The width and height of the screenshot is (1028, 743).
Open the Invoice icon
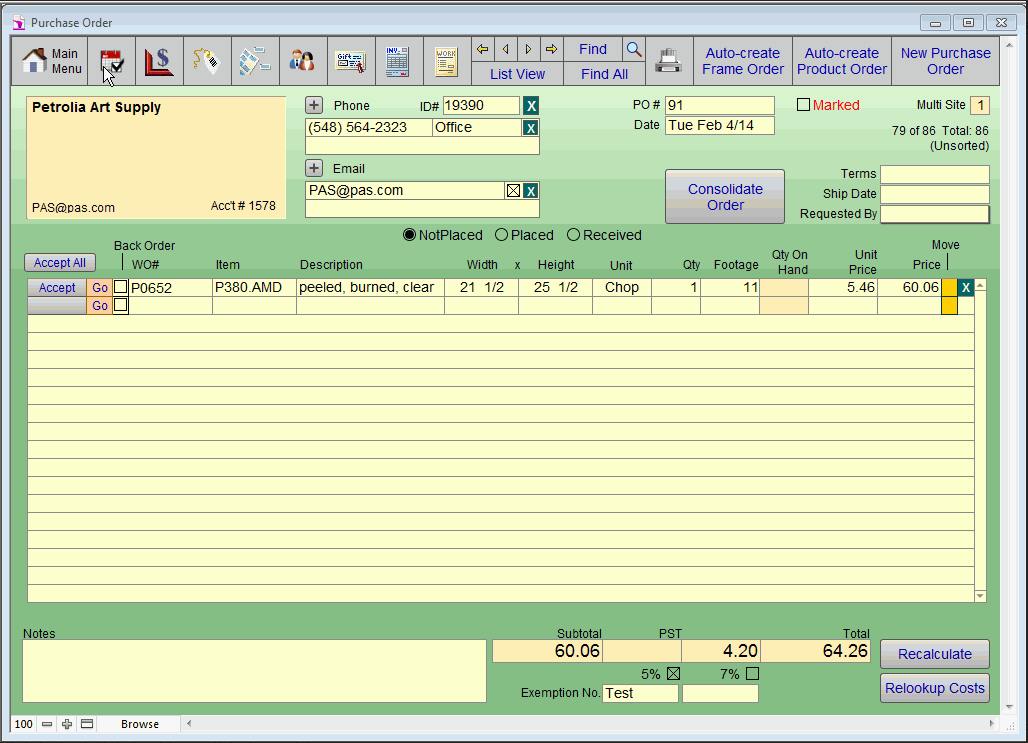[396, 60]
